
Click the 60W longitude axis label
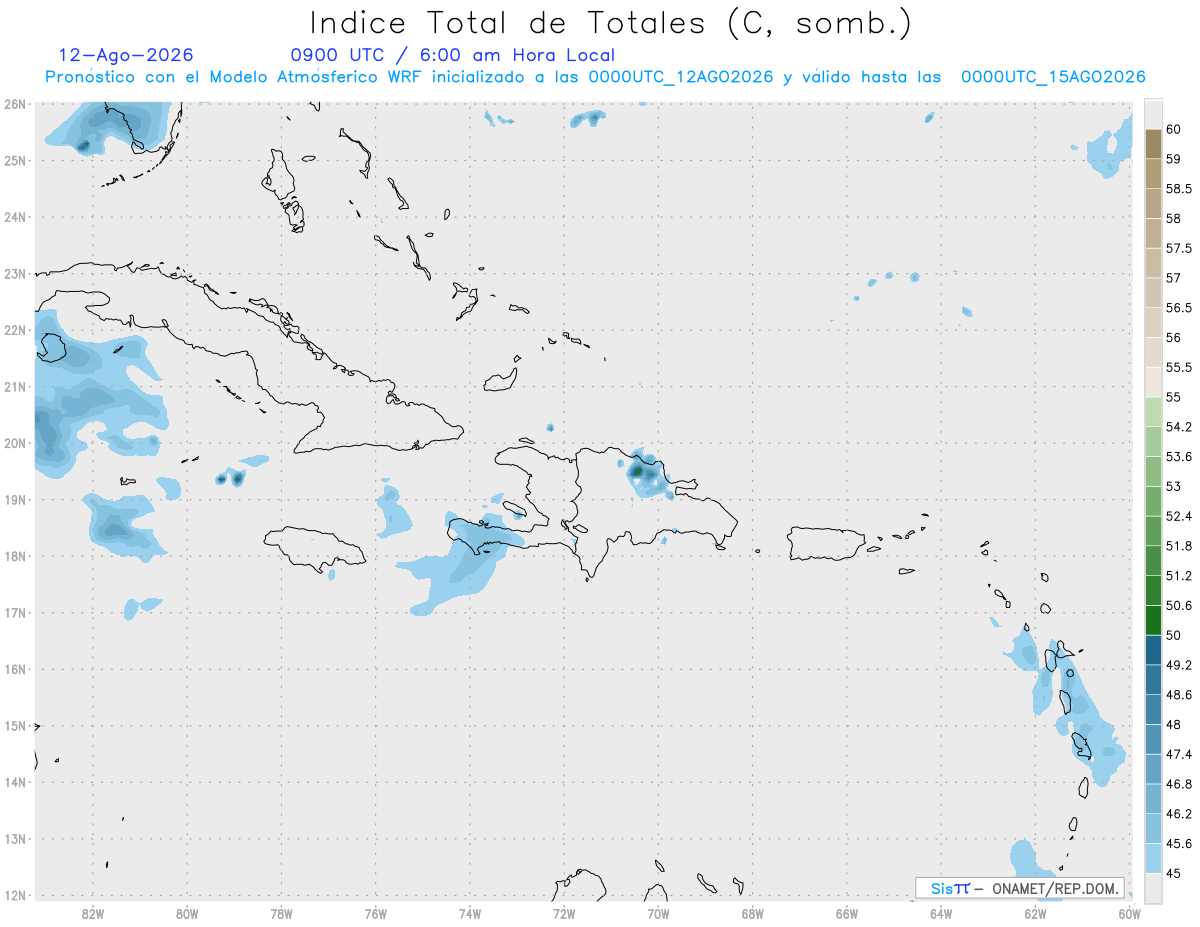click(x=1130, y=913)
